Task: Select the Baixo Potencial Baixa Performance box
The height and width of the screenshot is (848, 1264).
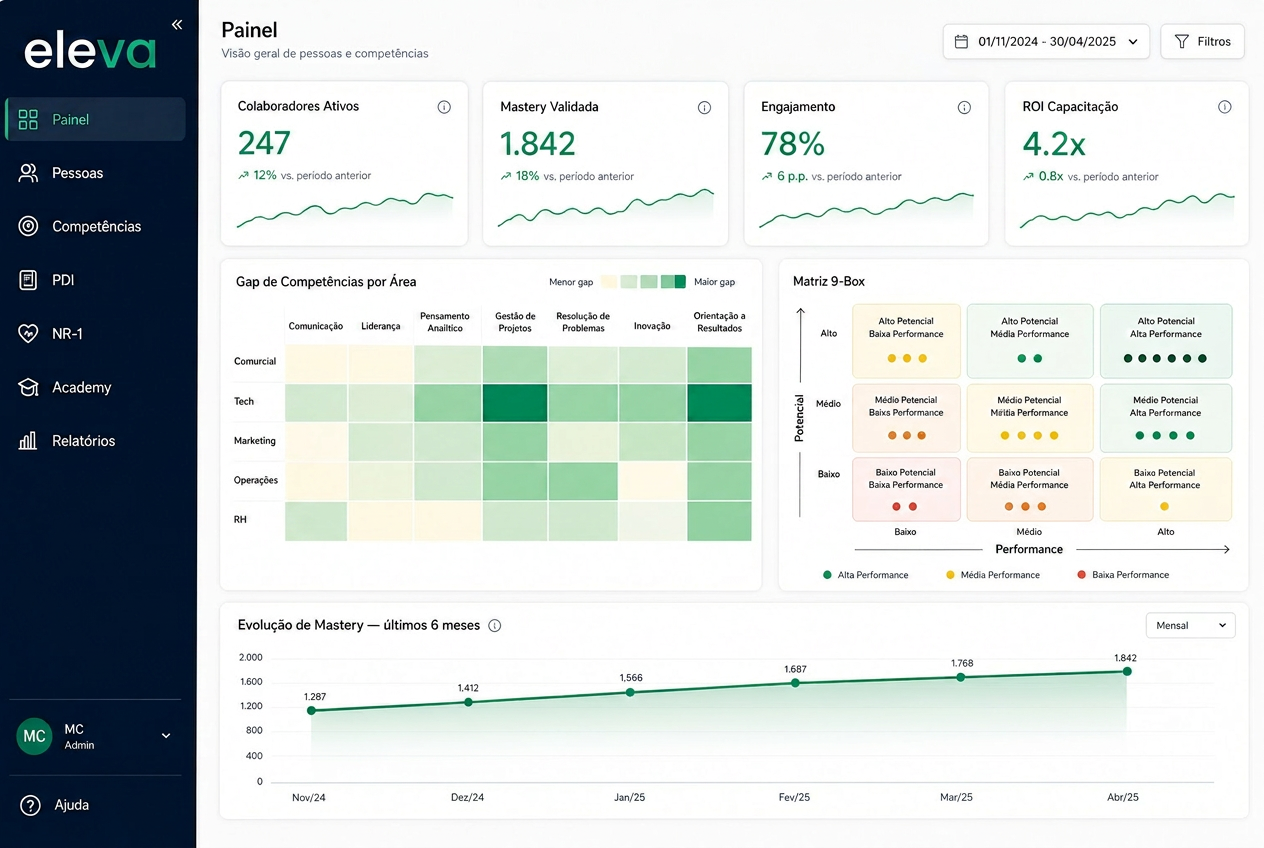Action: 906,490
